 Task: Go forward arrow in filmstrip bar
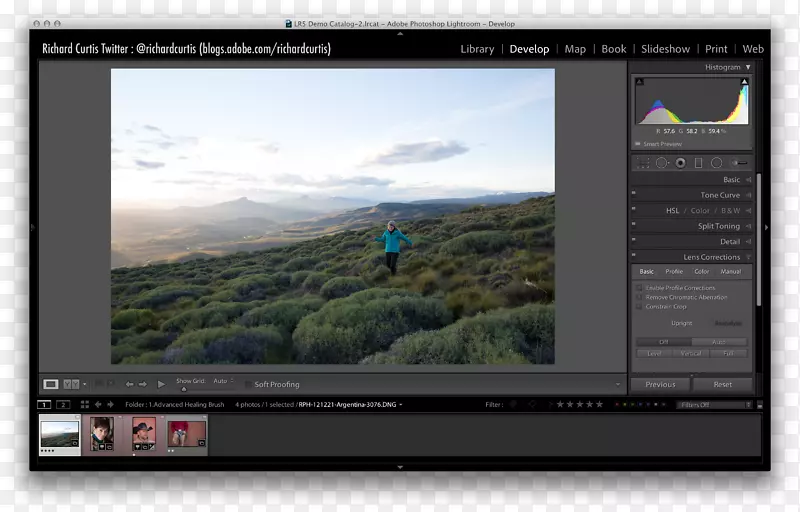[x=110, y=404]
